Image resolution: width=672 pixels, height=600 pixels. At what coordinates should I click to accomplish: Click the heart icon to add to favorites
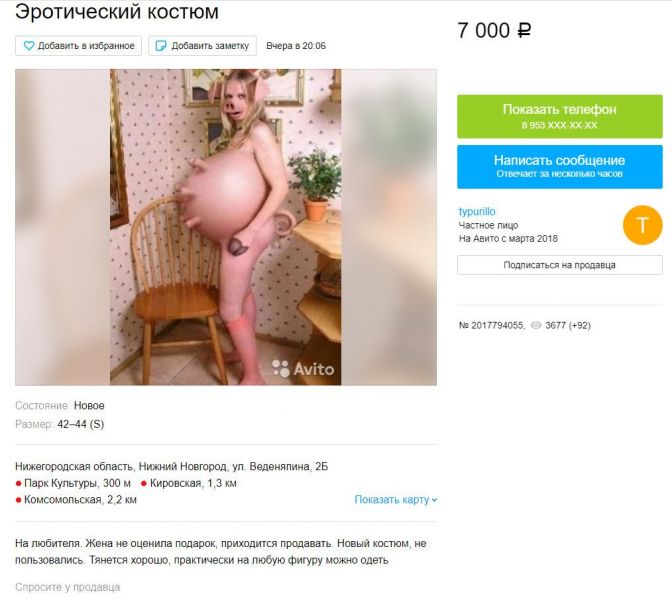[x=29, y=46]
